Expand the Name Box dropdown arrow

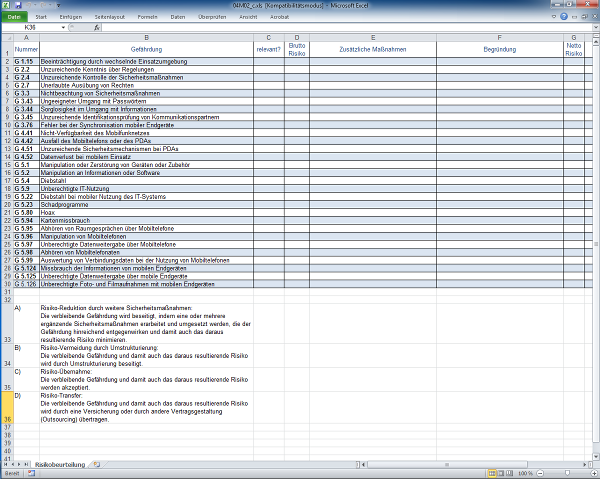(62, 28)
